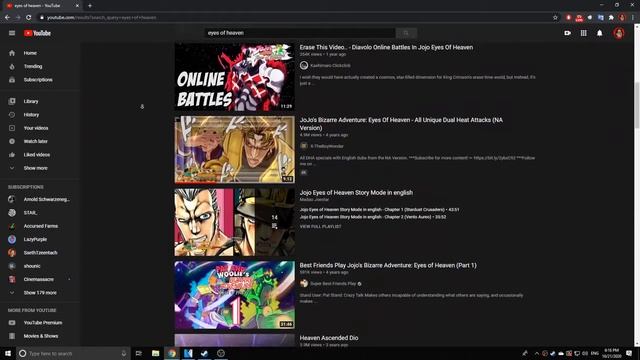Open Movies & Shows in the sidebar

click(x=40, y=336)
